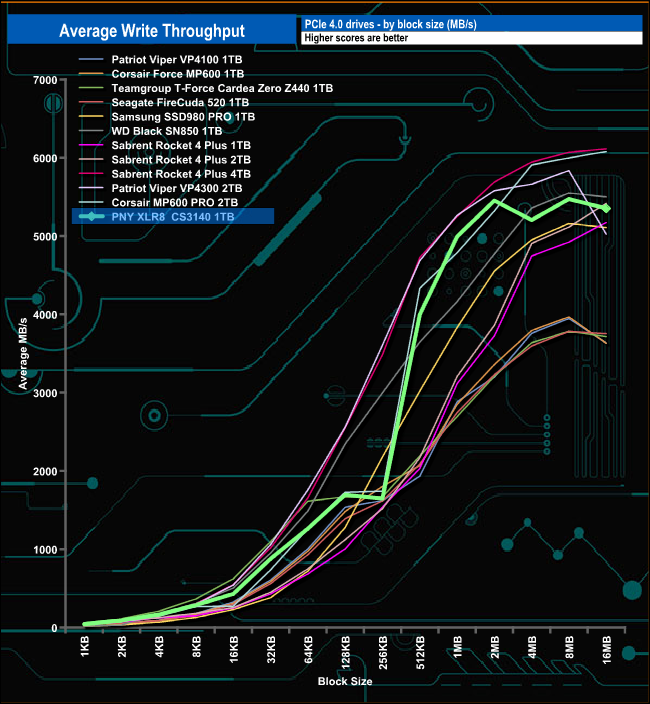Click the 'Average Write Throughput' title
Screen dimensions: 650x704
152,31
